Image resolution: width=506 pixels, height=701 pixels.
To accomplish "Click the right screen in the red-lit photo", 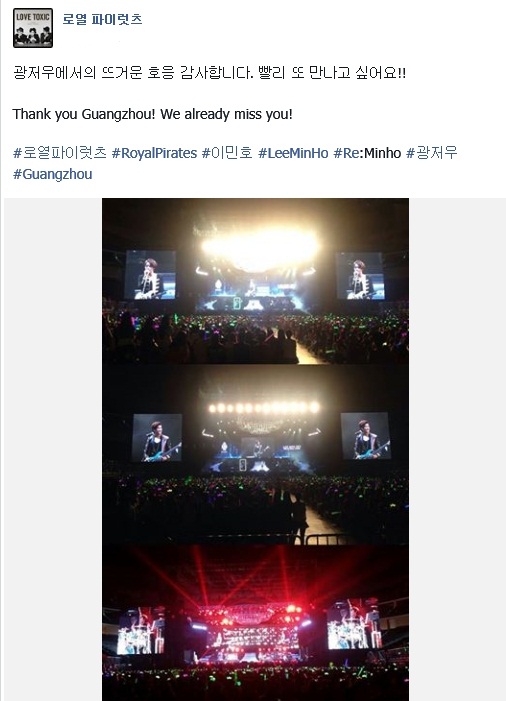I will tap(354, 624).
